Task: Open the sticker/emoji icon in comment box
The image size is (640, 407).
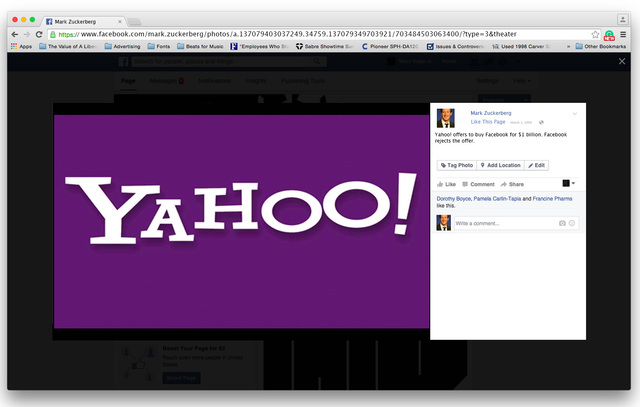Action: pyautogui.click(x=572, y=223)
